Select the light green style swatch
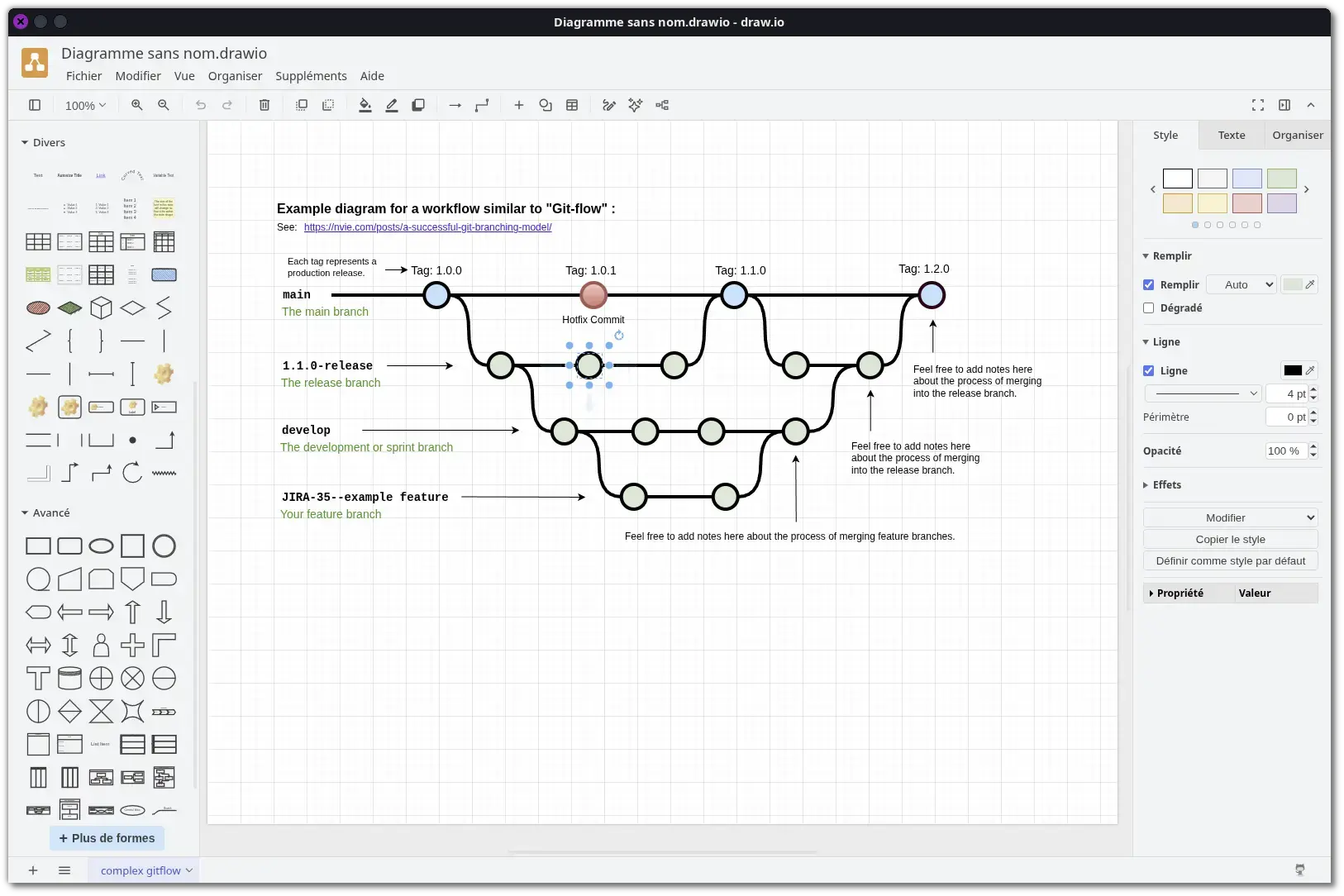This screenshot has height=896, width=1344. pos(1282,179)
